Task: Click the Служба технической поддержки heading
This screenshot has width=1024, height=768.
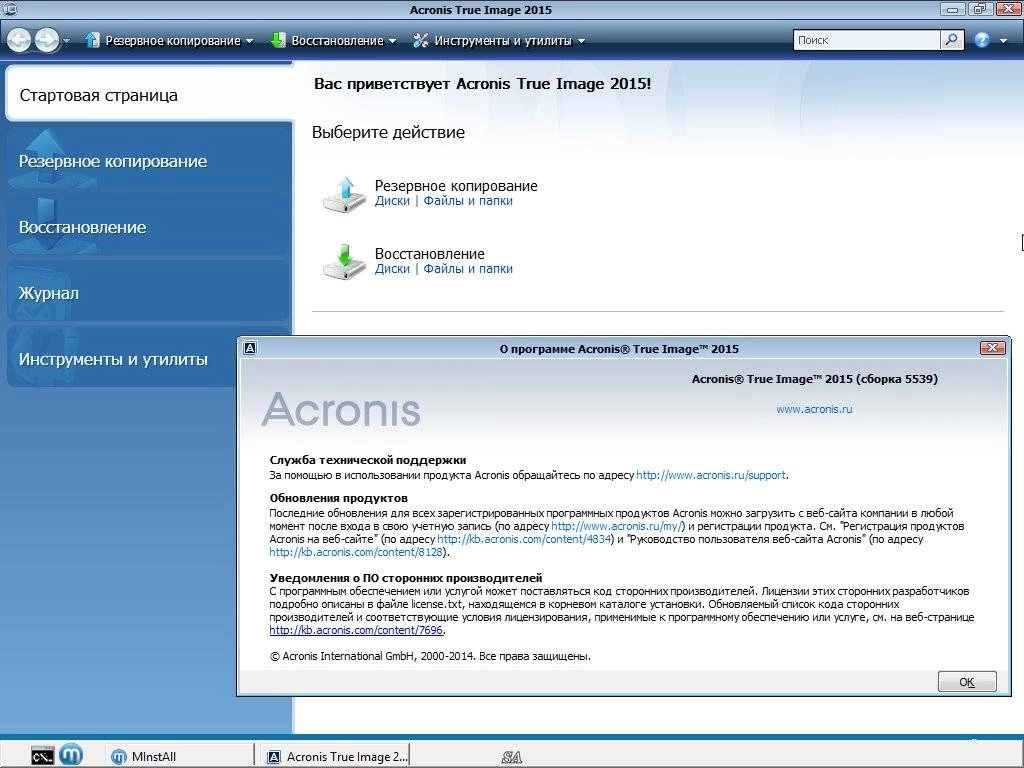Action: click(368, 460)
